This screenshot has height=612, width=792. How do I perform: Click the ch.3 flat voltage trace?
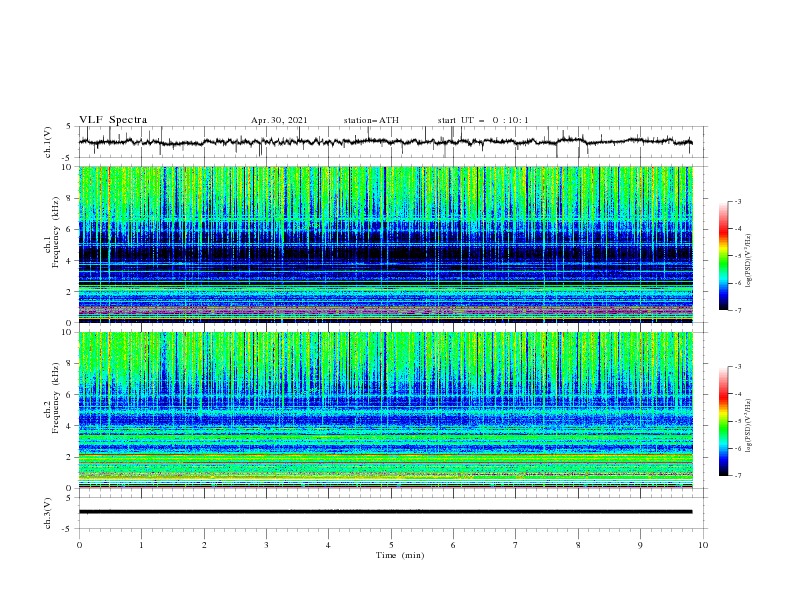(385, 512)
